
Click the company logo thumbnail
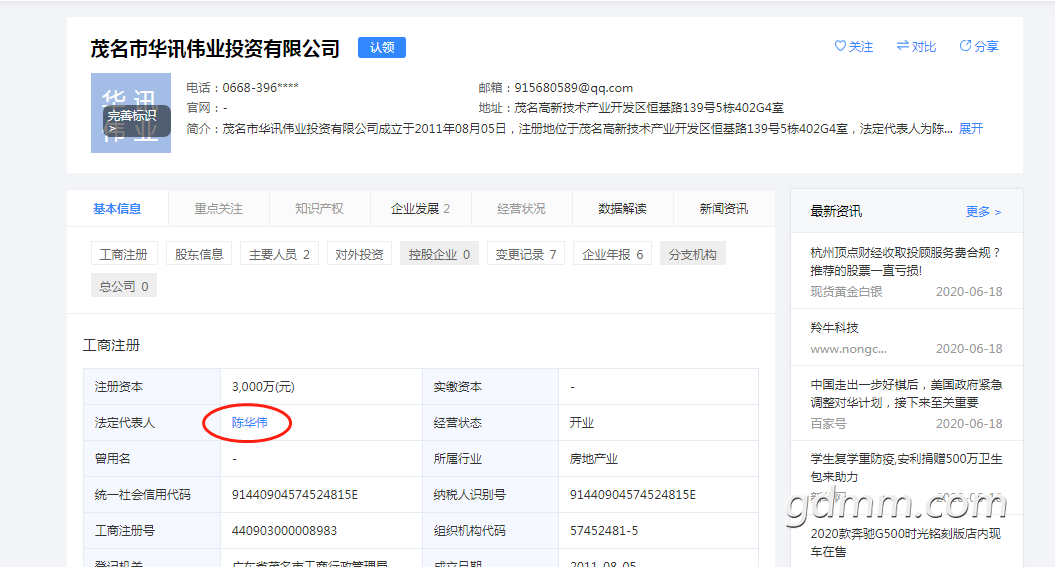pyautogui.click(x=130, y=113)
